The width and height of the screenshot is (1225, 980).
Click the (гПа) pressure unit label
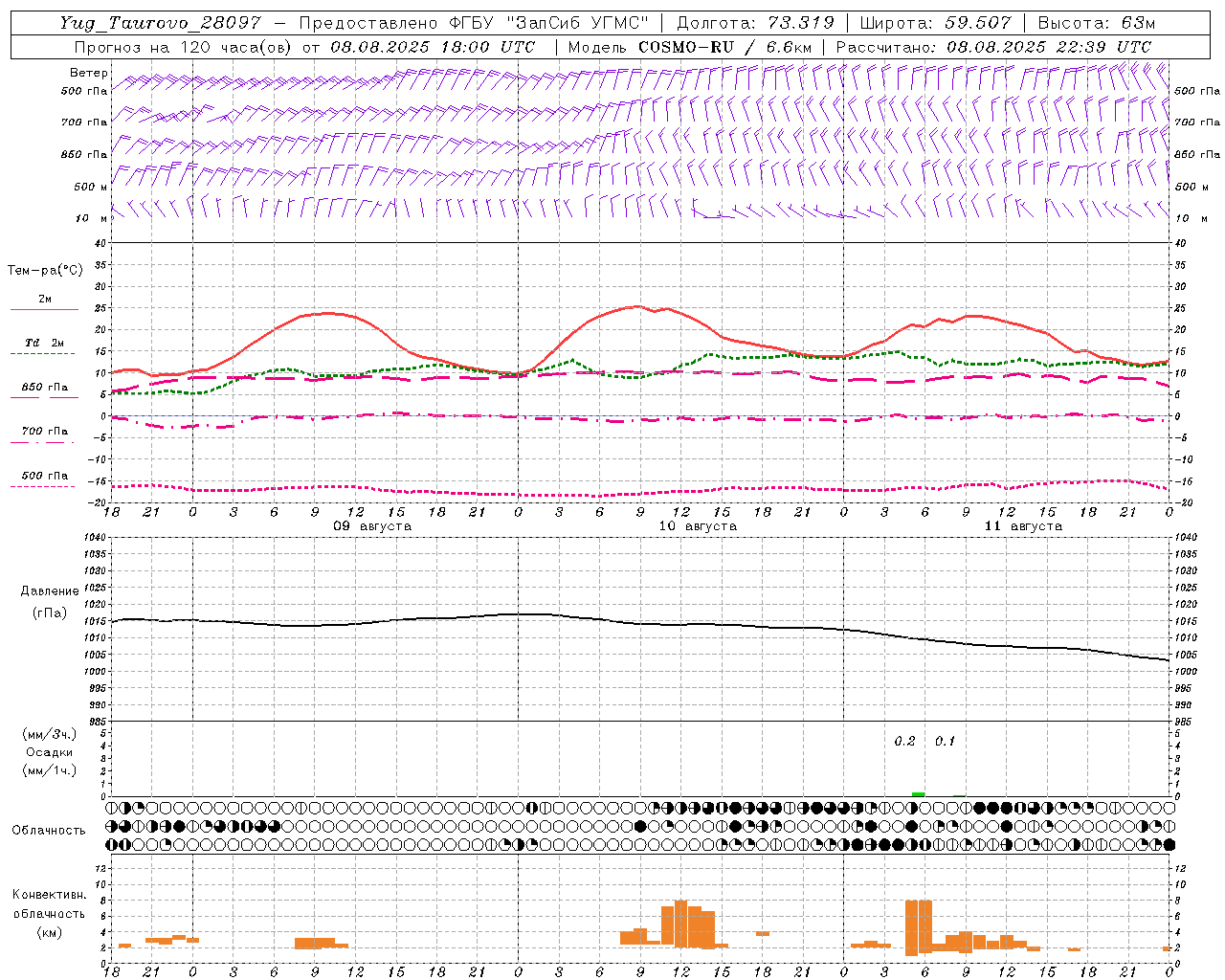pos(50,612)
